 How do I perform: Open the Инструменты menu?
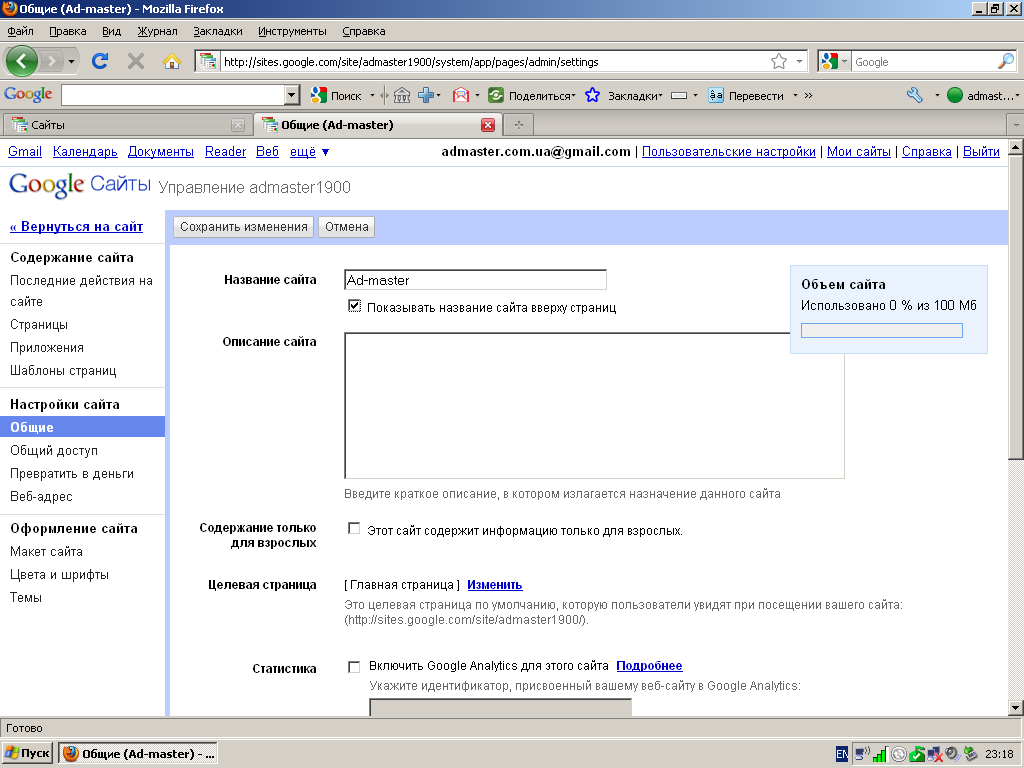click(x=292, y=31)
